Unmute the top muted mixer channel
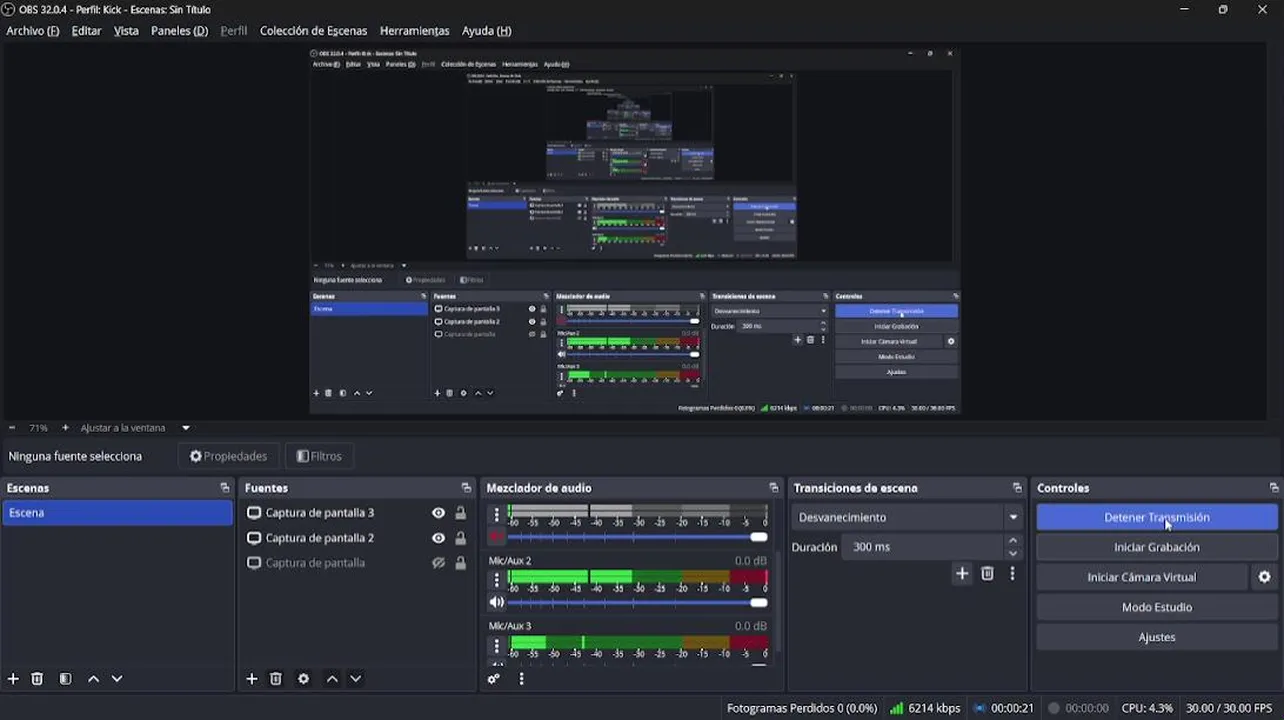1284x720 pixels. (496, 537)
